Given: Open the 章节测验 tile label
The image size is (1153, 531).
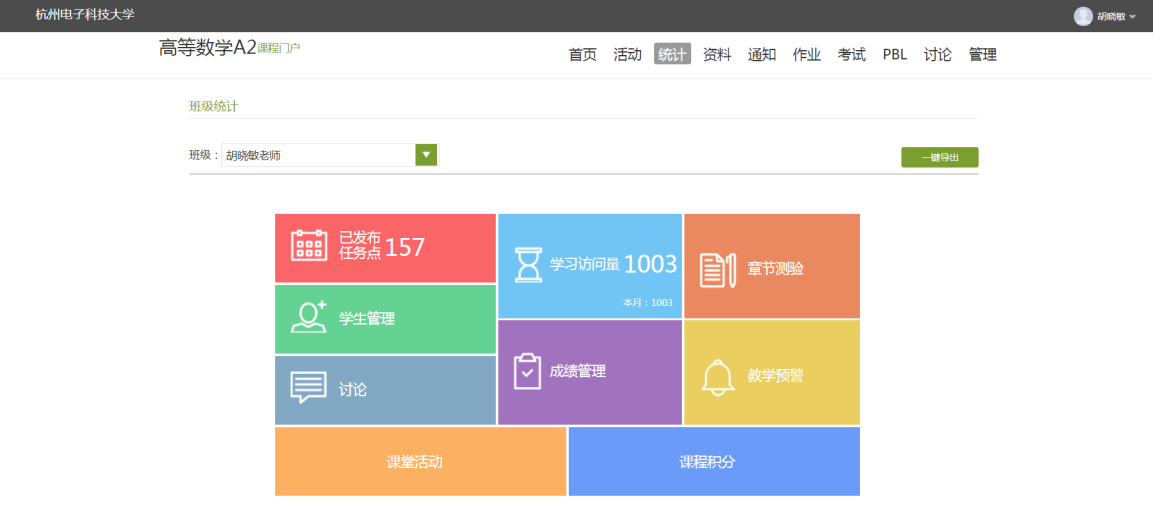Looking at the screenshot, I should click(776, 269).
